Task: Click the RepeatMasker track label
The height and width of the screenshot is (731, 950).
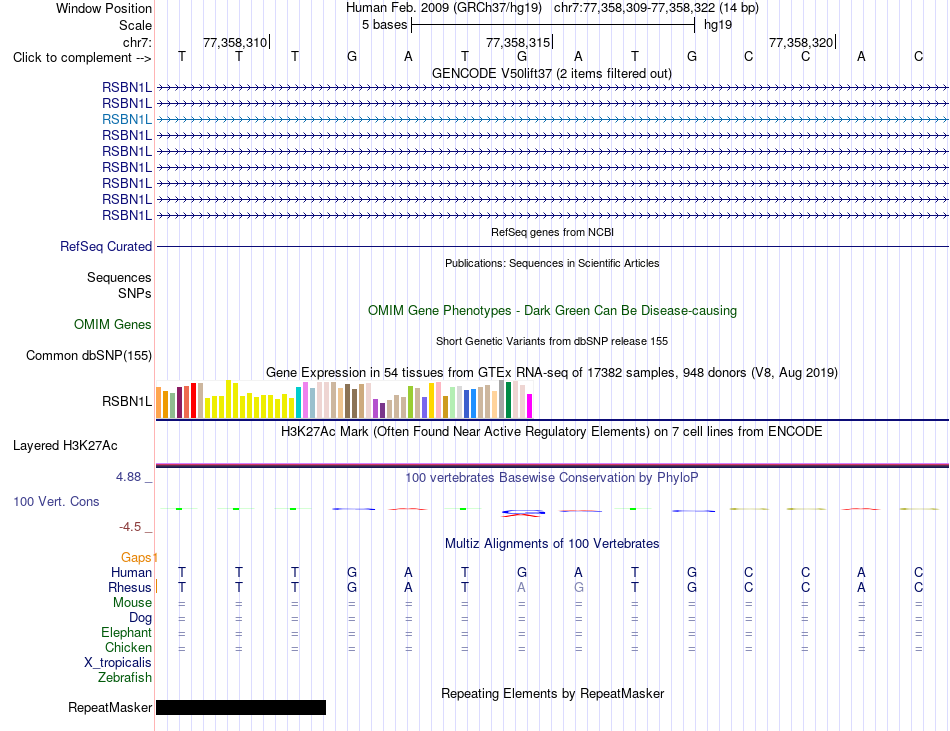Action: 110,707
